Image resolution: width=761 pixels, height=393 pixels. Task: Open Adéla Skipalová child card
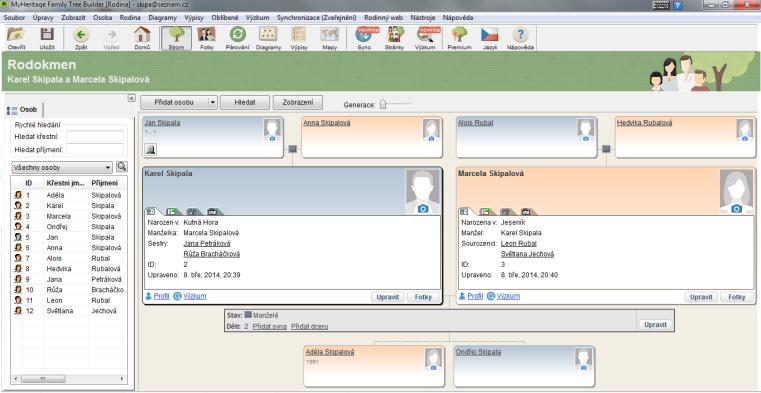374,366
